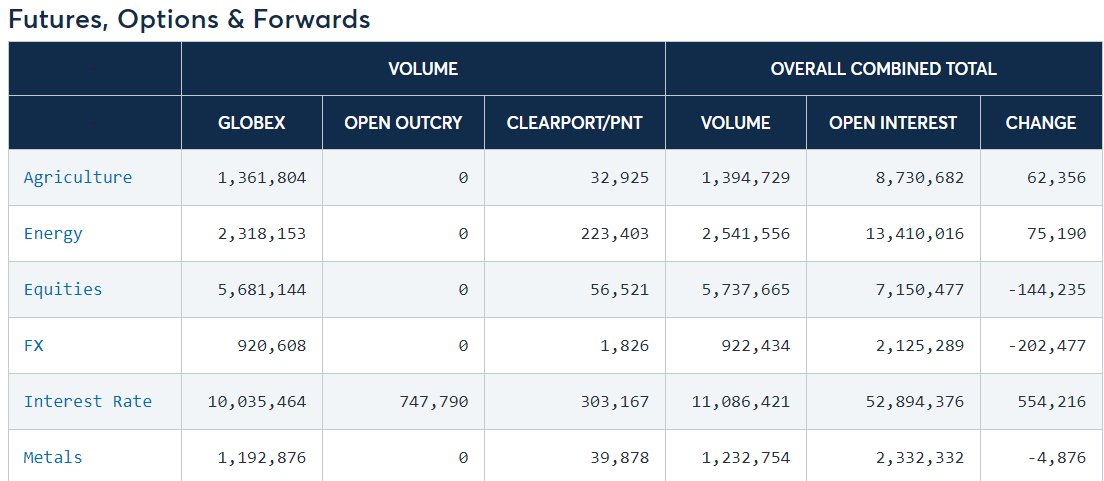Image resolution: width=1104 pixels, height=481 pixels.
Task: Click Interest Rate open outcry 747,790
Action: point(433,401)
